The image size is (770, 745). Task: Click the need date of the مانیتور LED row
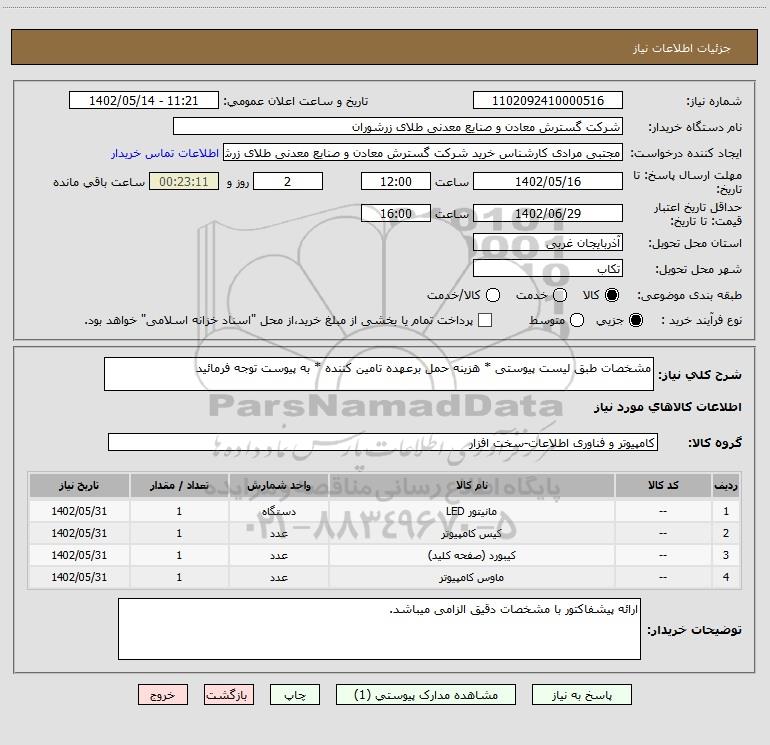79,511
